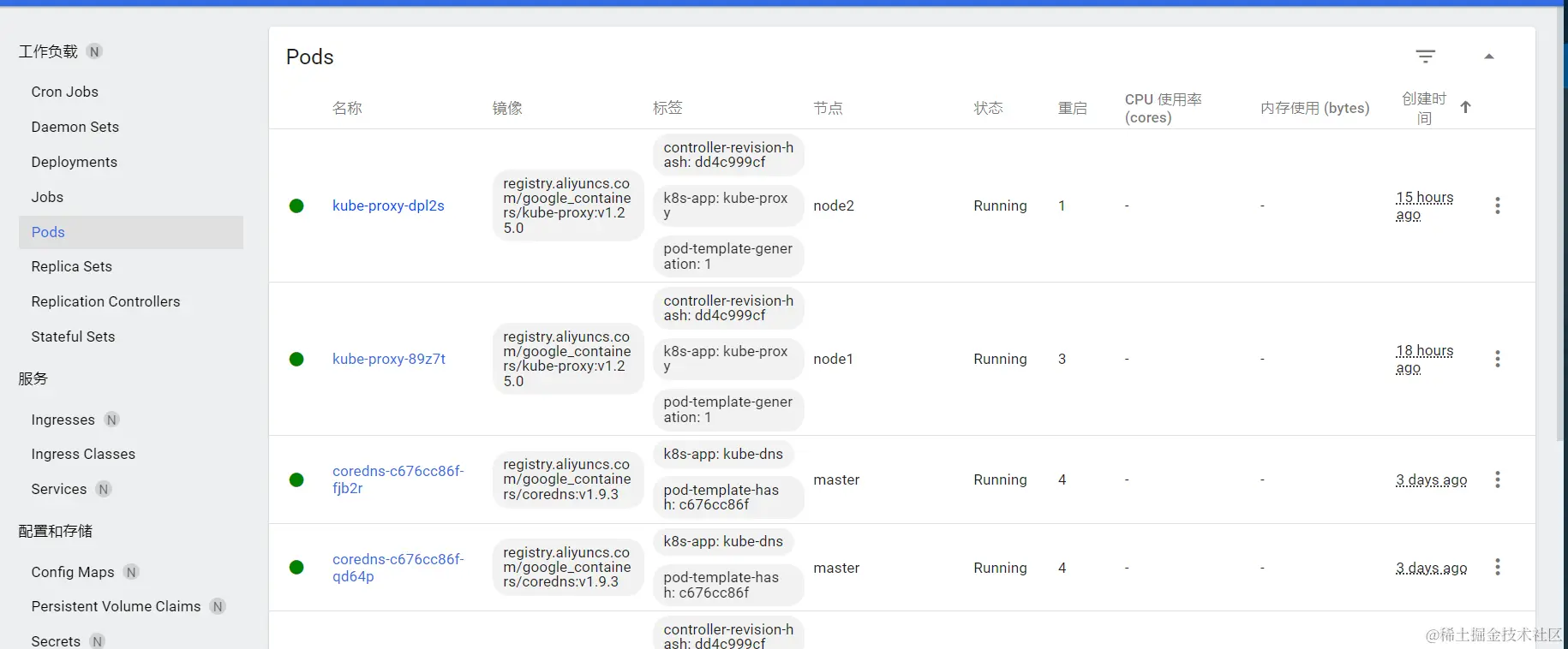Screen dimensions: 1568x649
Task: Click the node1 cell
Action: pyautogui.click(x=833, y=359)
